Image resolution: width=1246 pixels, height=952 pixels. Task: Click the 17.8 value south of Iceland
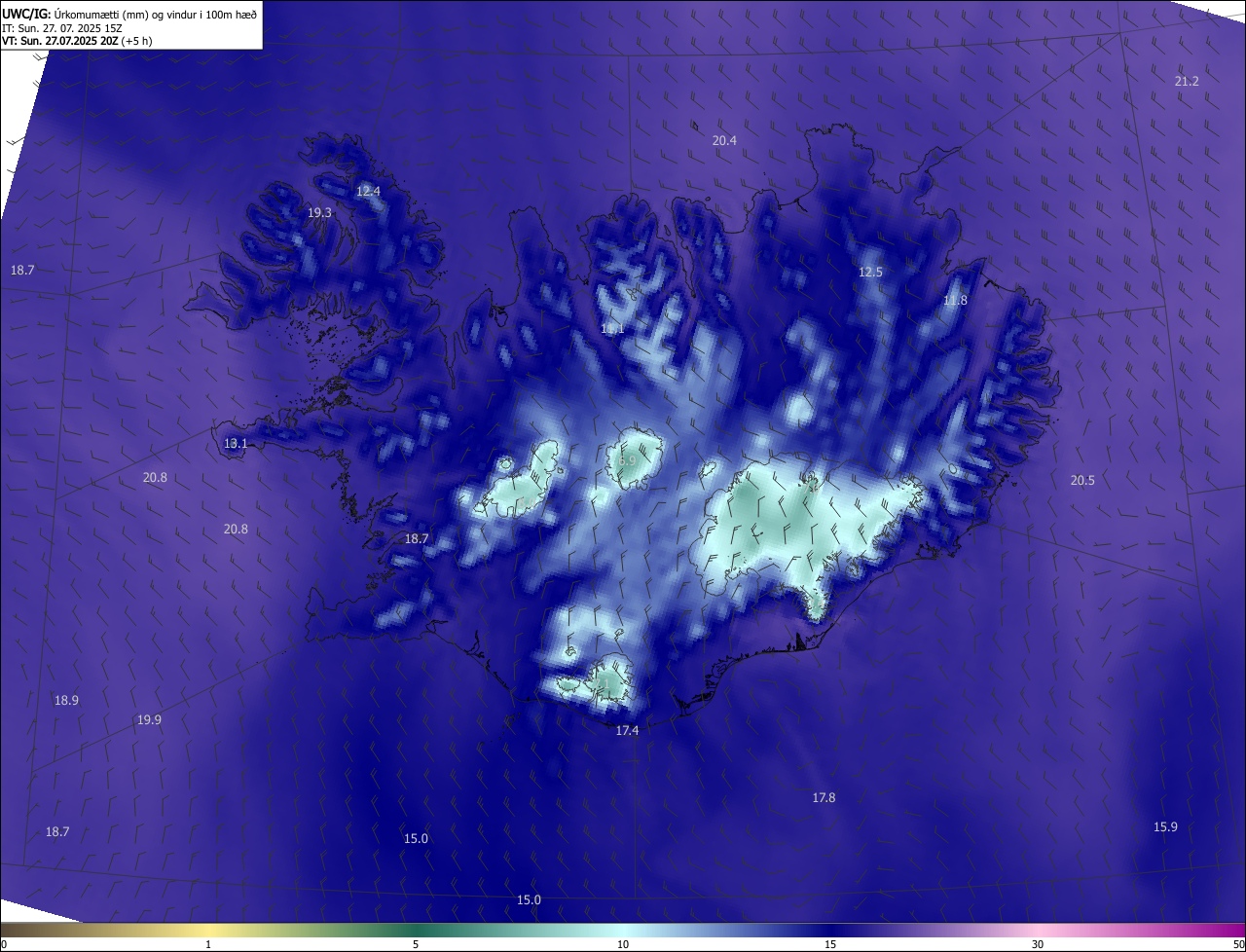(x=824, y=797)
